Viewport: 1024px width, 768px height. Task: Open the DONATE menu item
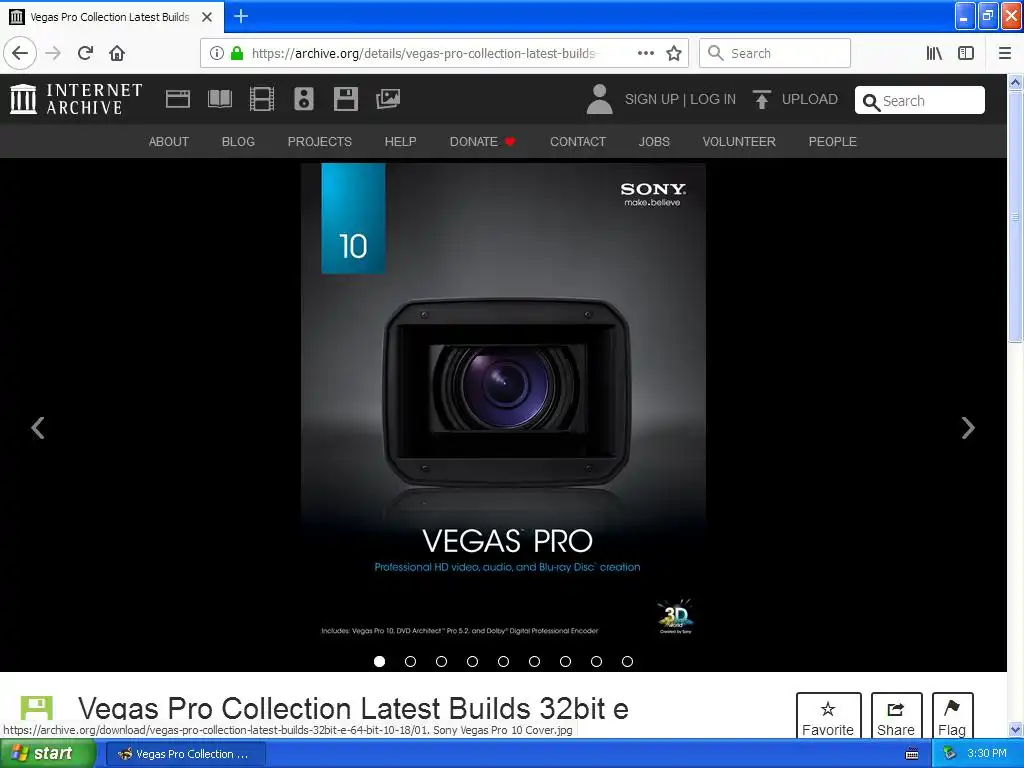click(483, 142)
